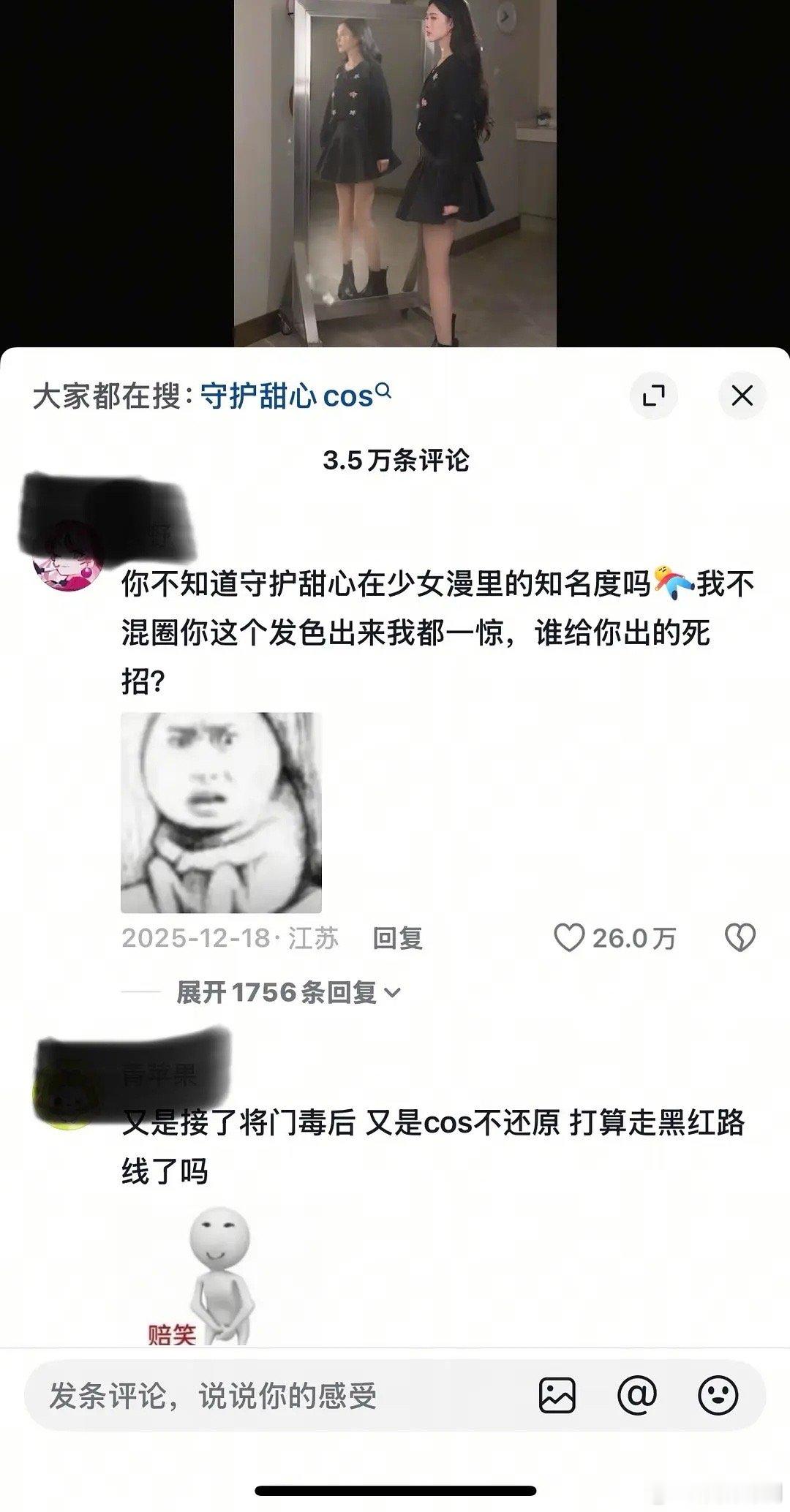
Task: Dislike the first comment with broken heart
Action: (740, 937)
